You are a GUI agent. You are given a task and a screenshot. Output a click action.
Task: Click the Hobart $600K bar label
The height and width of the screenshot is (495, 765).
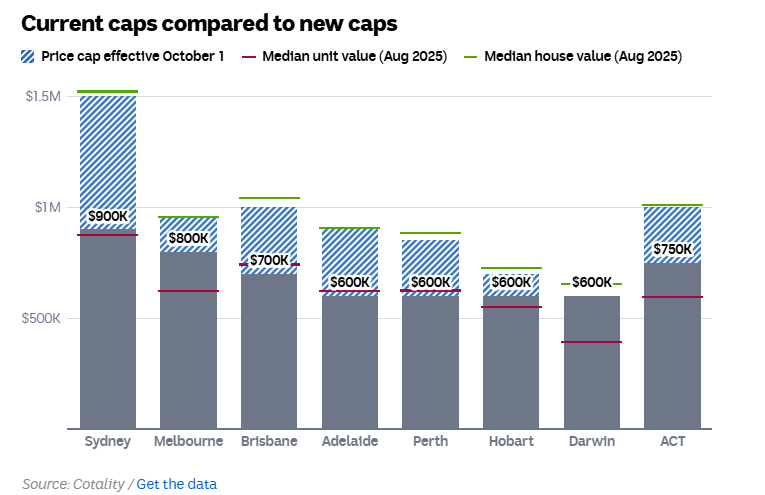tap(511, 282)
